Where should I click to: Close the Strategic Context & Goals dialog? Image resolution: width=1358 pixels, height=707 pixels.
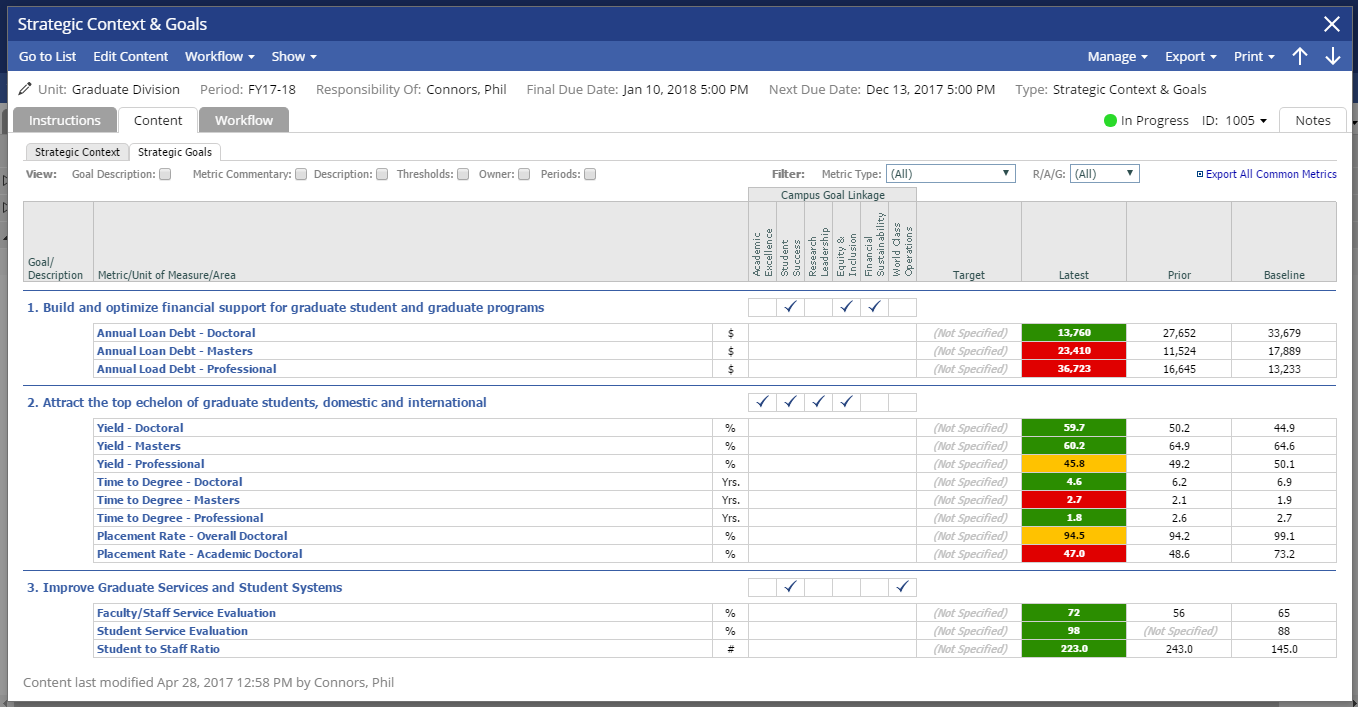tap(1331, 24)
